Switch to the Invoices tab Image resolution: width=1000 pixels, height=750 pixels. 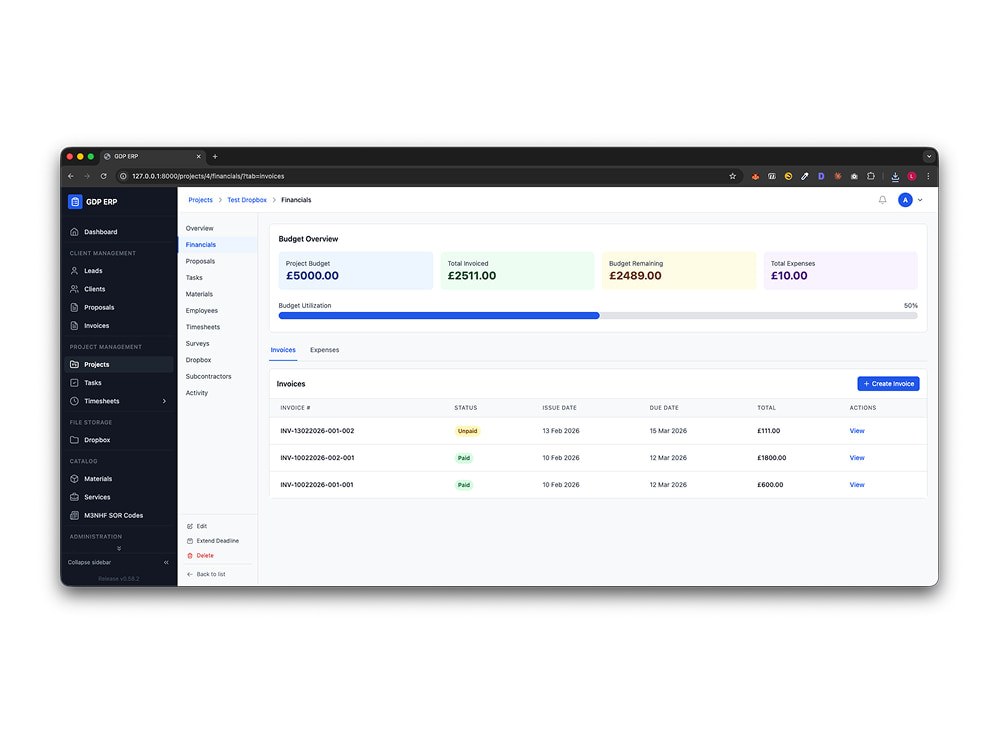coord(283,350)
